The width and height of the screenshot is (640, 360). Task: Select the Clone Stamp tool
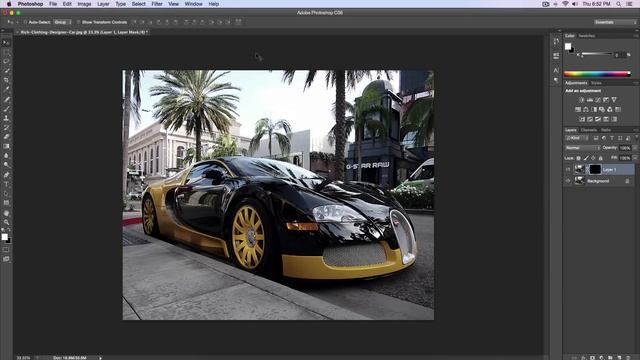(x=6, y=118)
